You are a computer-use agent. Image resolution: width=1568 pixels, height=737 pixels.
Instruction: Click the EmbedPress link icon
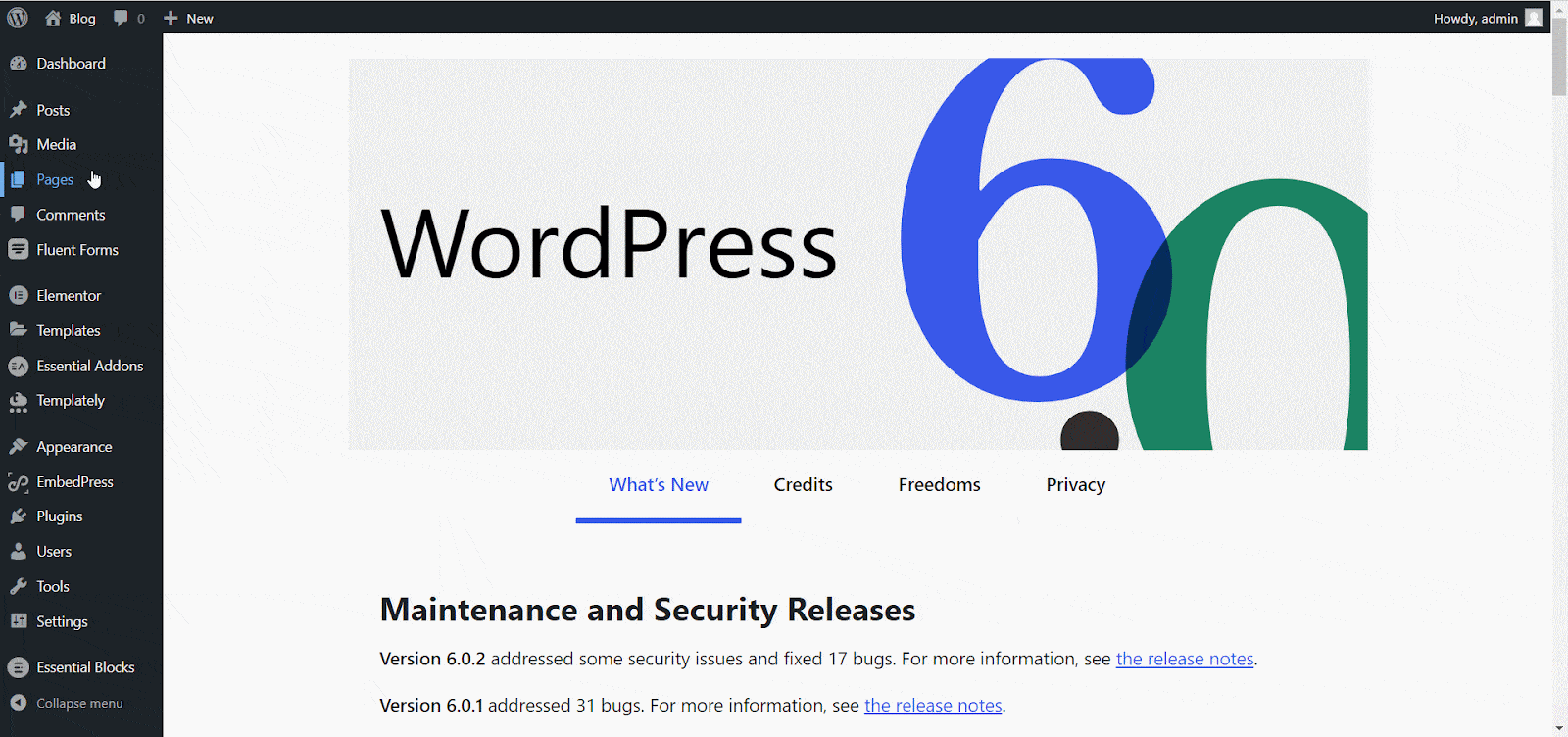(x=18, y=481)
